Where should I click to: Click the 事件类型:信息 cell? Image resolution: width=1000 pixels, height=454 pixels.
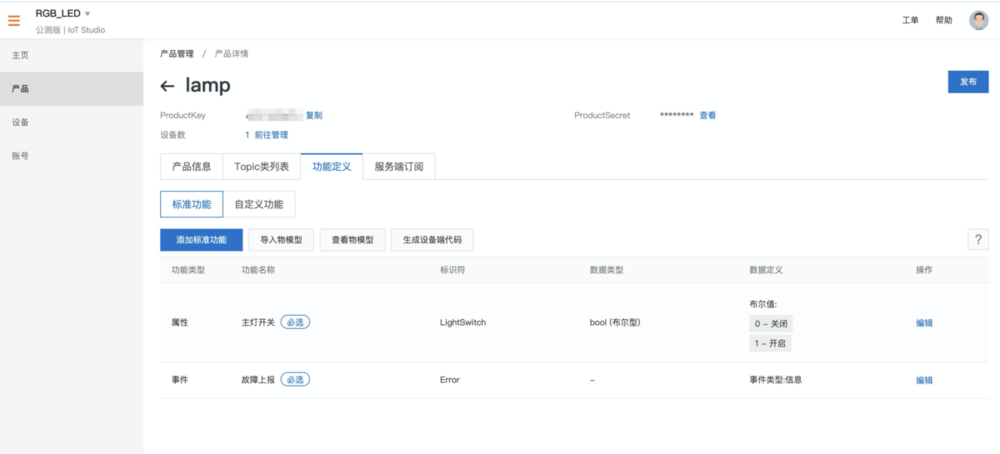(776, 379)
